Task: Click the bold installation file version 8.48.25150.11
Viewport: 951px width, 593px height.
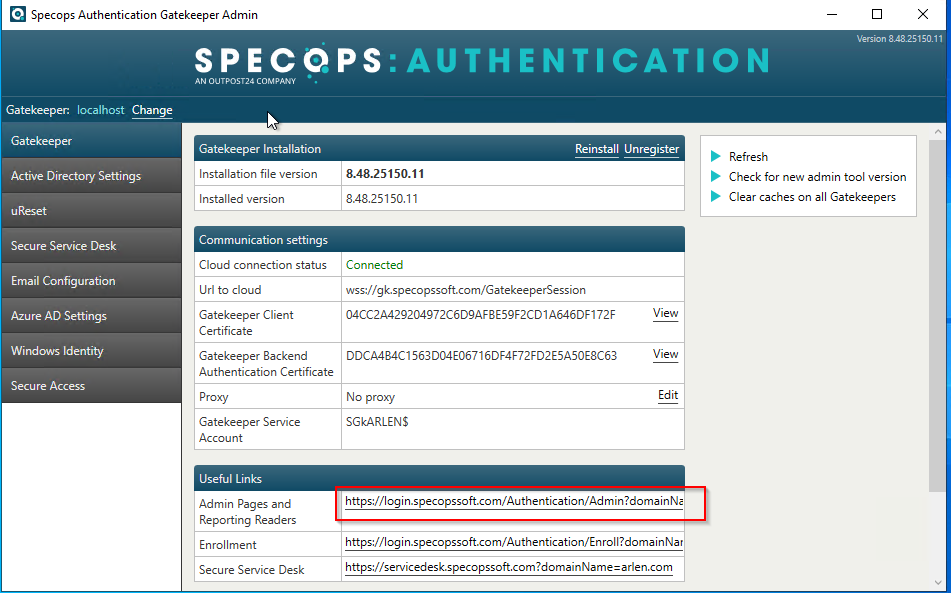Action: coord(385,174)
